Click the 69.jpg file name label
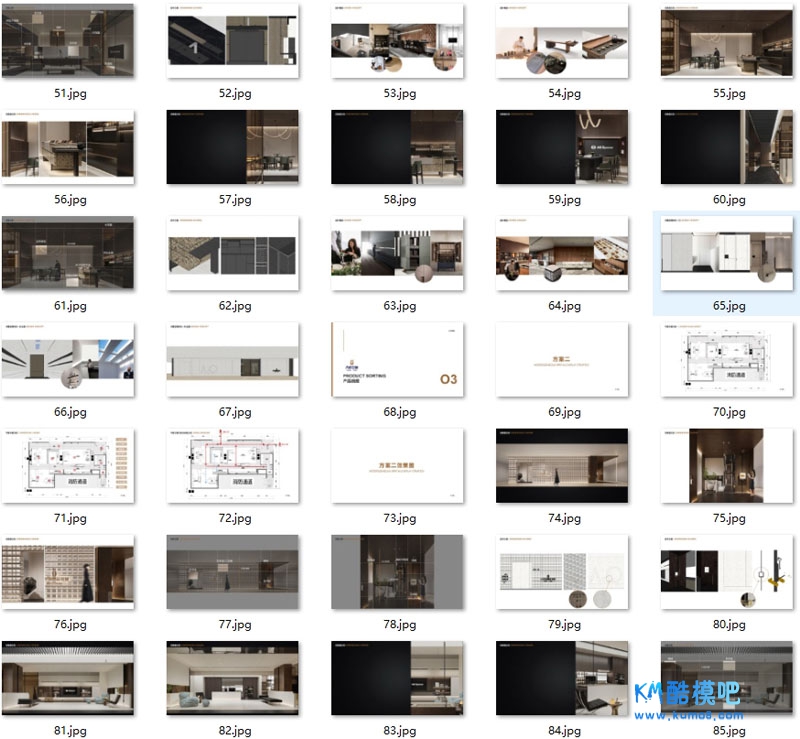This screenshot has height=739, width=800. [564, 412]
